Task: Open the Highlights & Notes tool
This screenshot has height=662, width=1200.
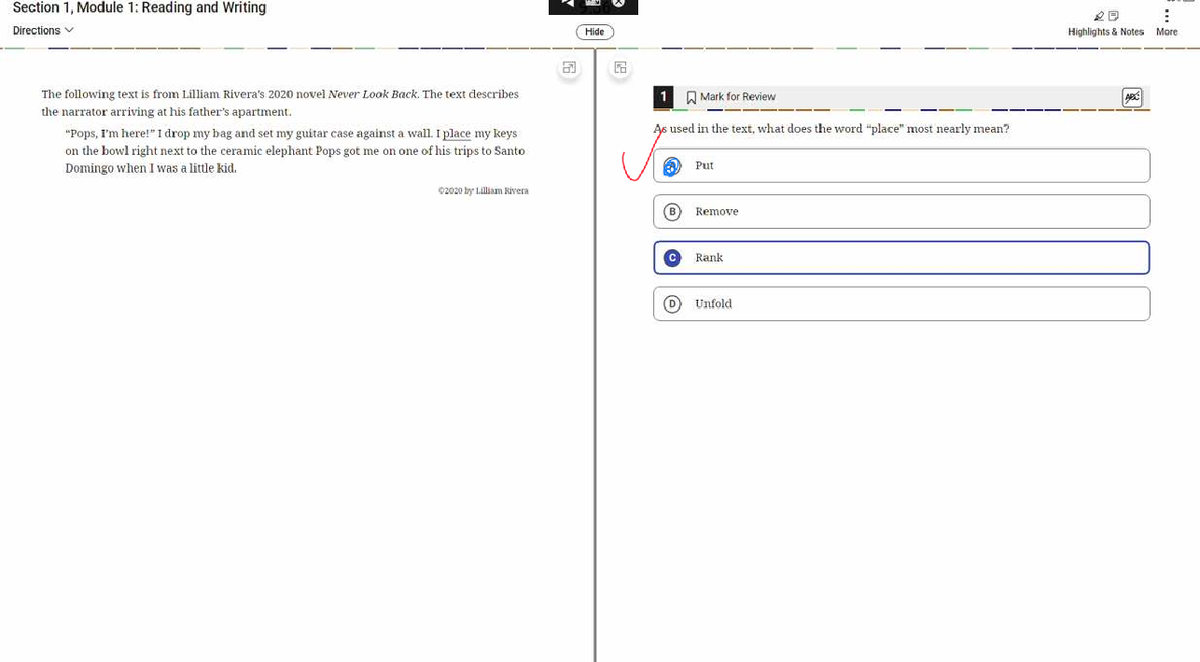Action: coord(1105,23)
